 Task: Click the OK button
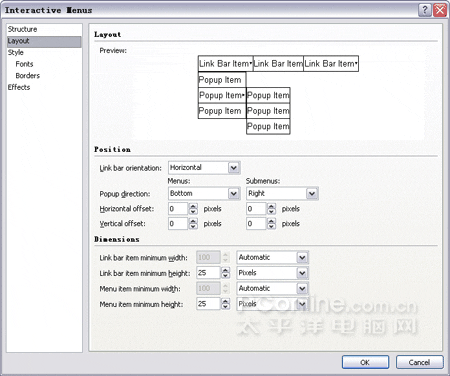[365, 362]
